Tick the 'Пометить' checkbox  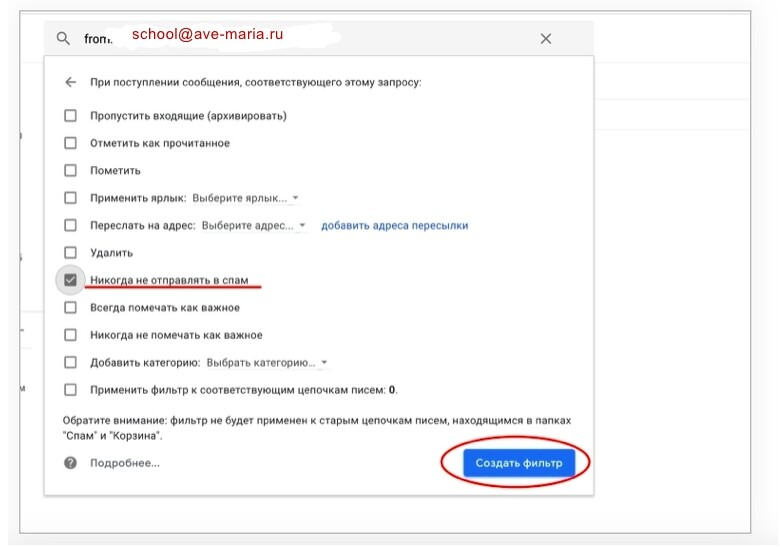pos(71,171)
